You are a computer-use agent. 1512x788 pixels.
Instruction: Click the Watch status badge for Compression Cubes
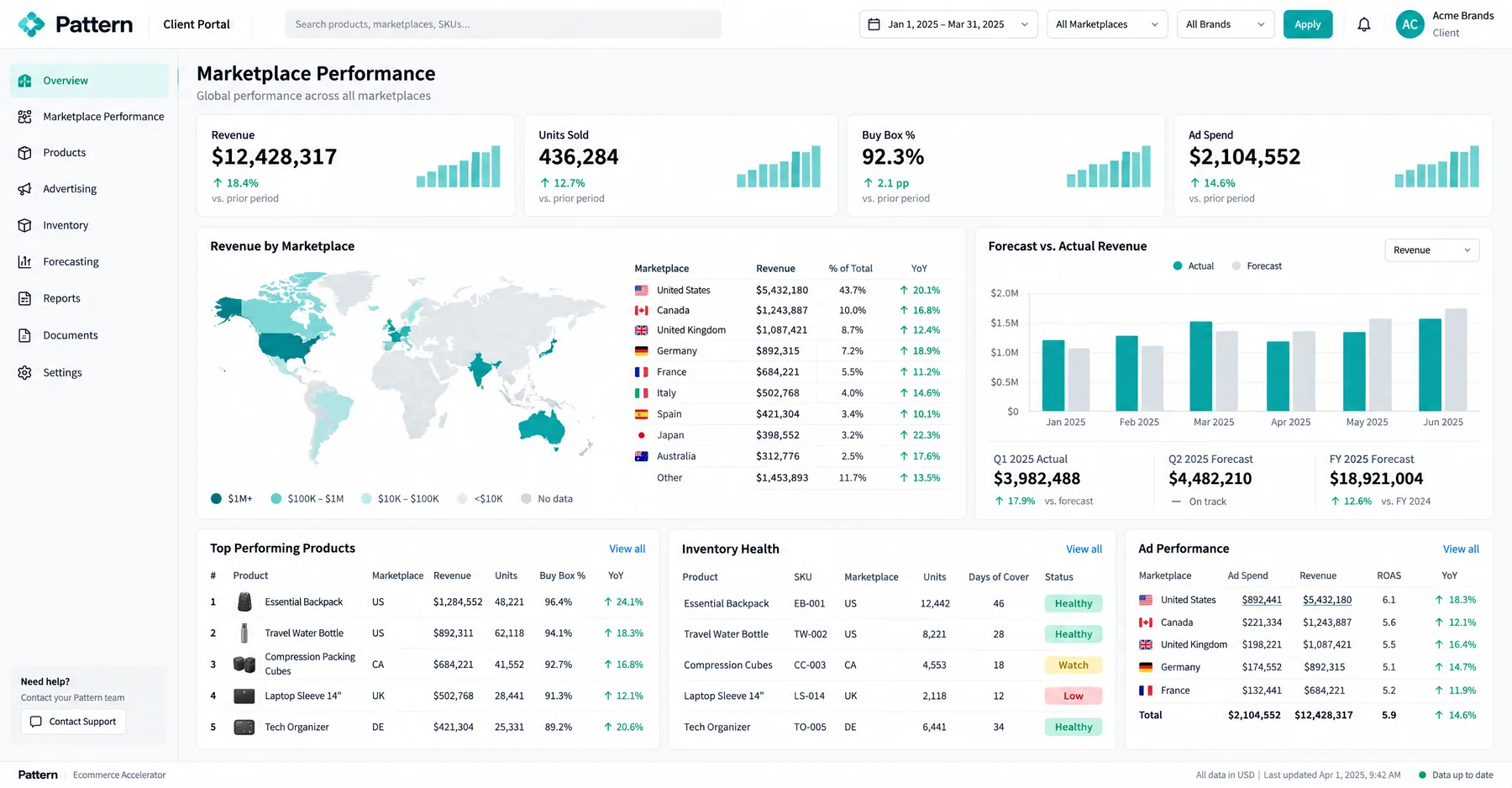tap(1073, 665)
